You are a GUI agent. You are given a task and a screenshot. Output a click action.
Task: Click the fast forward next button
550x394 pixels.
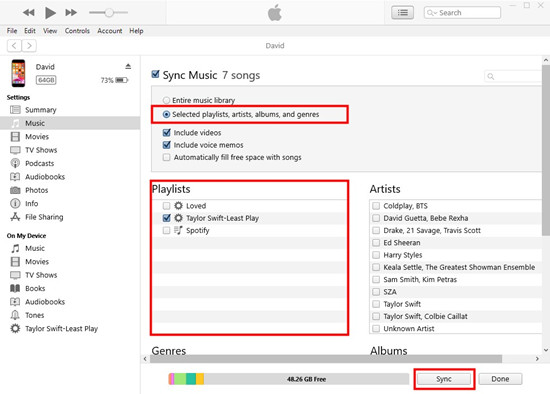click(71, 13)
